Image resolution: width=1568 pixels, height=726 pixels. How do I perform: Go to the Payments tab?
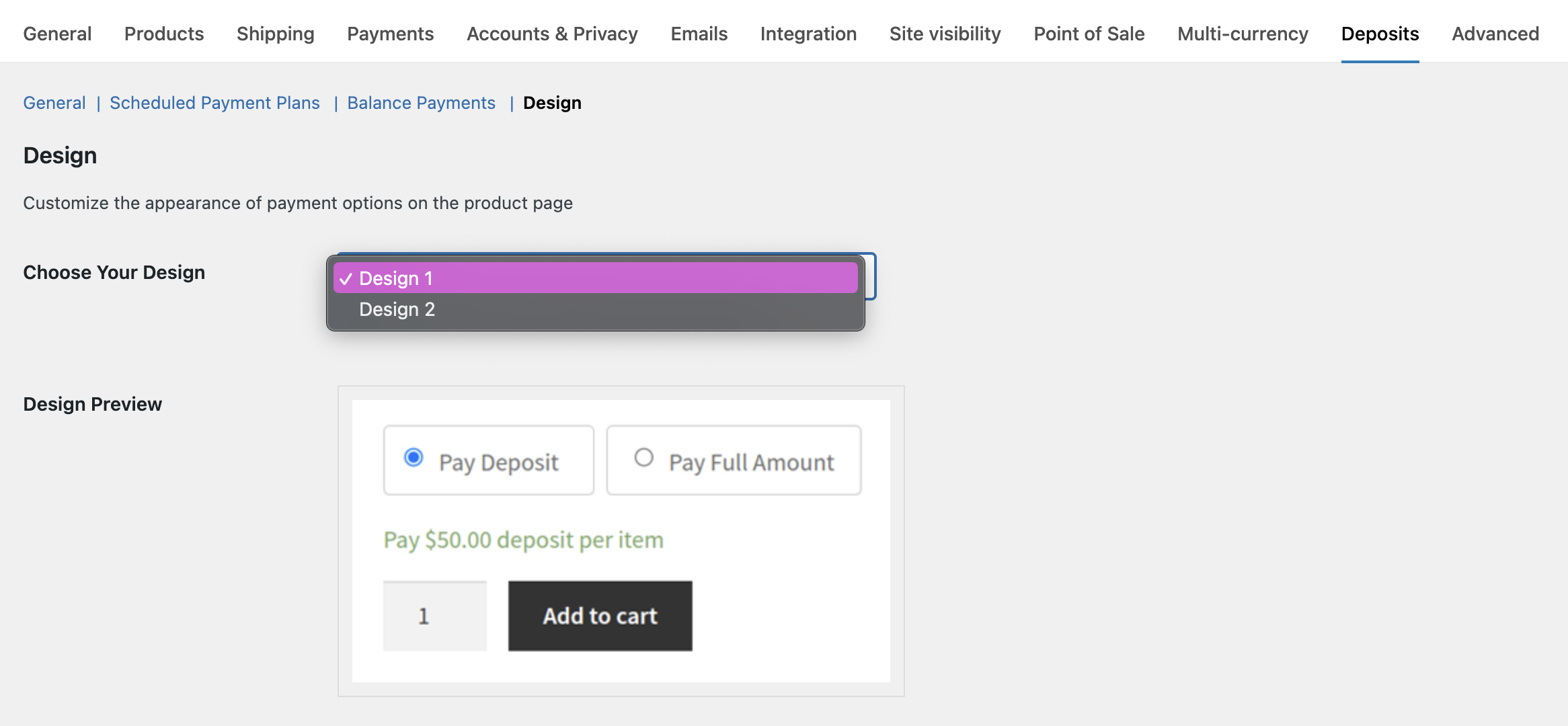click(x=390, y=34)
